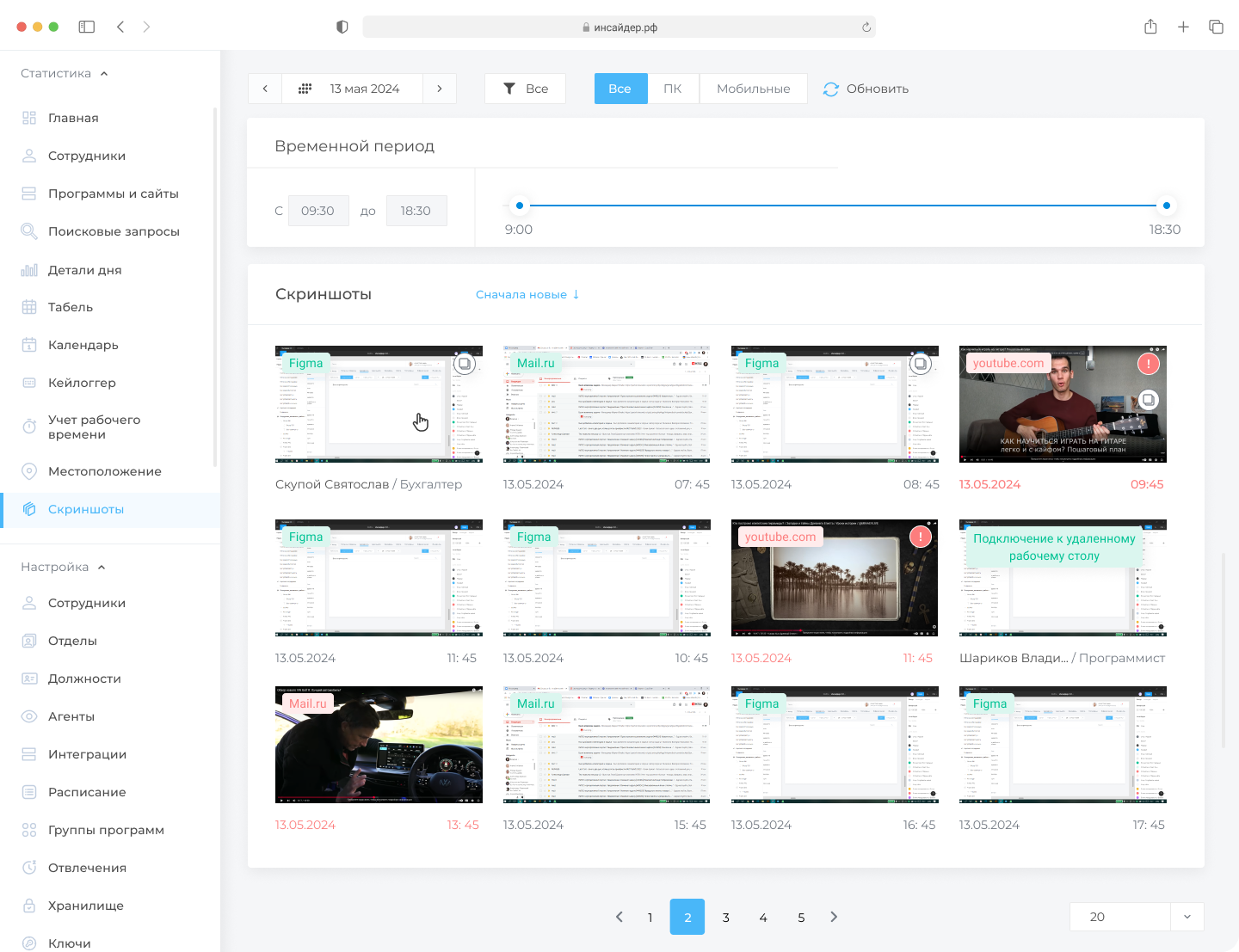This screenshot has width=1239, height=952.
Task: Go to the next day arrow
Action: tap(440, 89)
